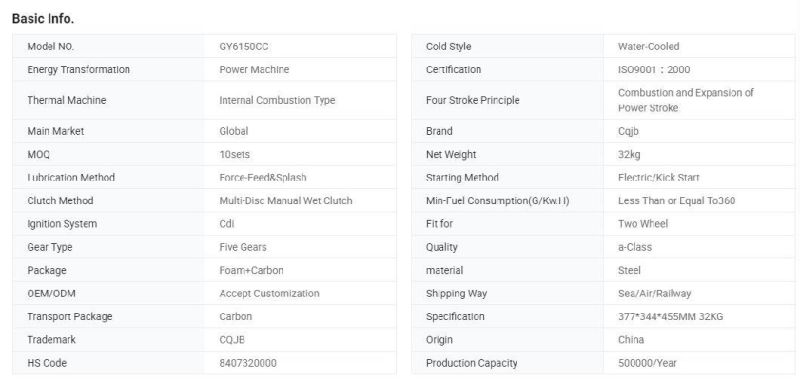Select the 377*344*455MM 32KG specification

coord(670,317)
